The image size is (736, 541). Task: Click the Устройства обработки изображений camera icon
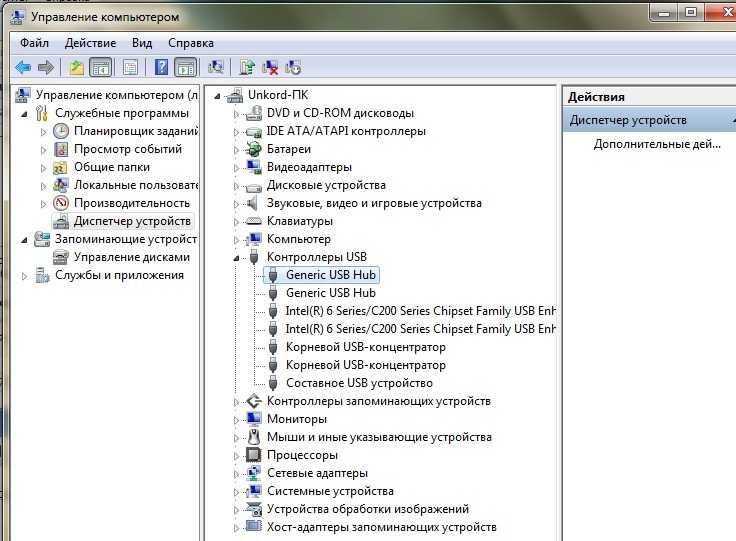pyautogui.click(x=253, y=509)
